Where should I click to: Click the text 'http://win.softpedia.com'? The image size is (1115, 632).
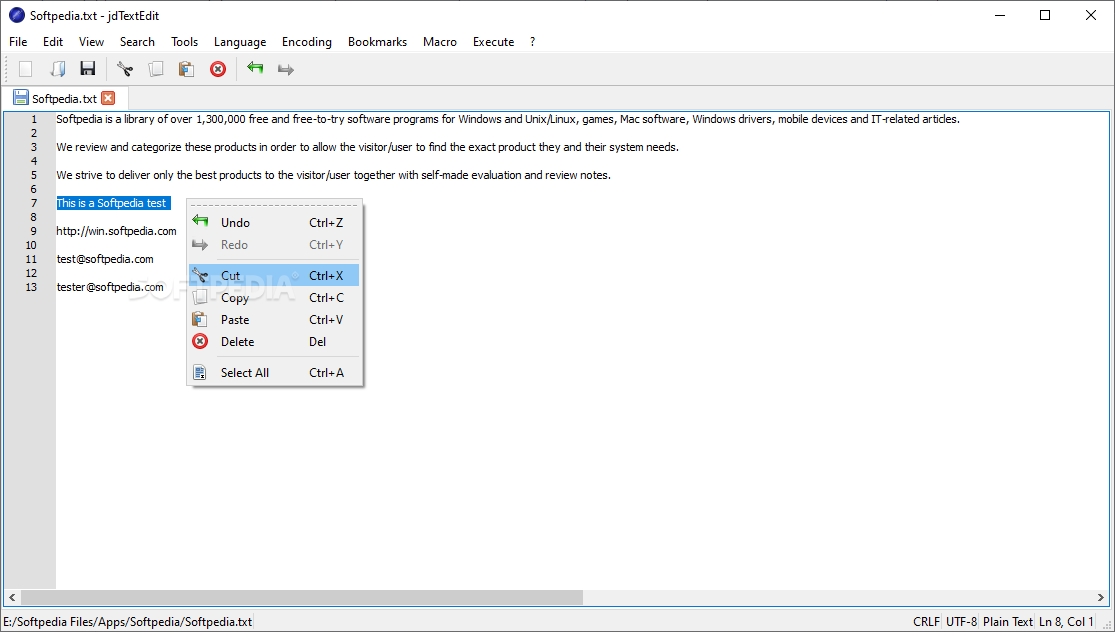tap(117, 231)
